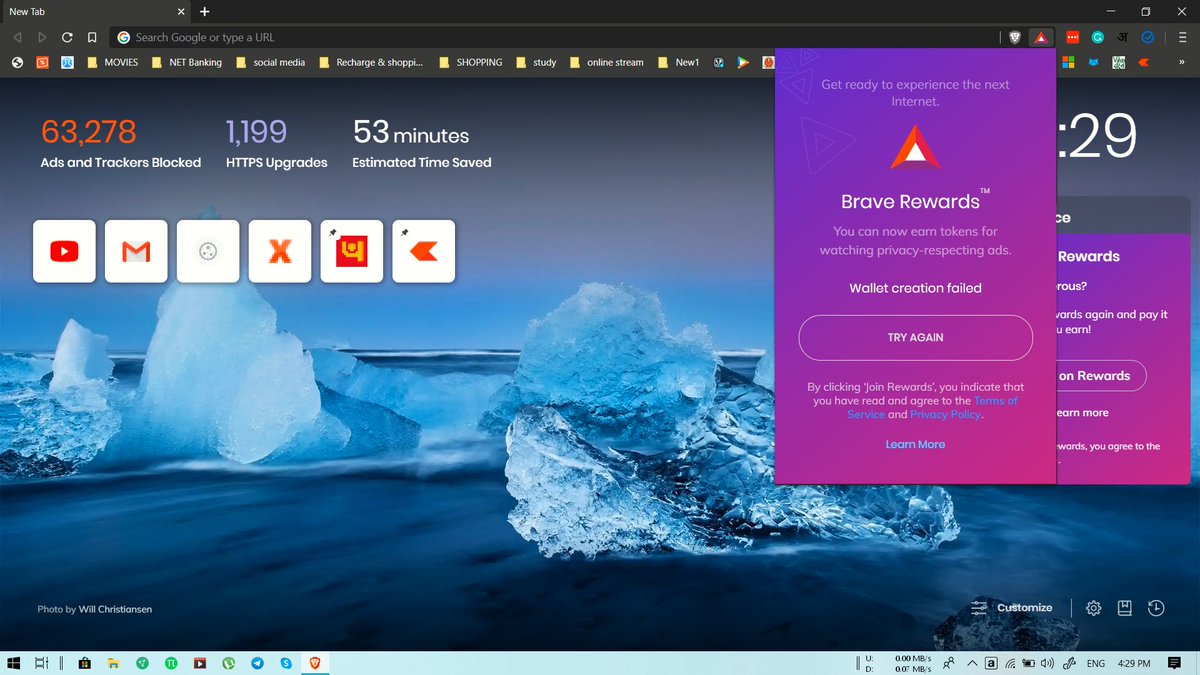The image size is (1200, 675).
Task: Click the TRY AGAIN button
Action: (914, 337)
